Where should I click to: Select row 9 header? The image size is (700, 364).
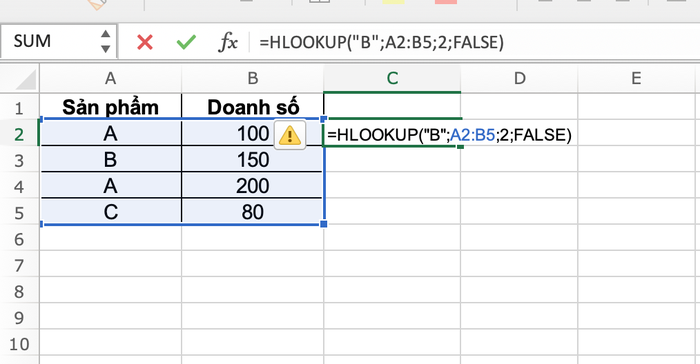click(x=19, y=318)
